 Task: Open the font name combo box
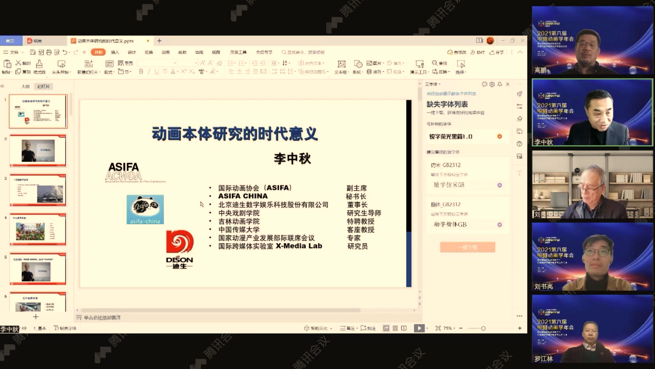[x=157, y=63]
